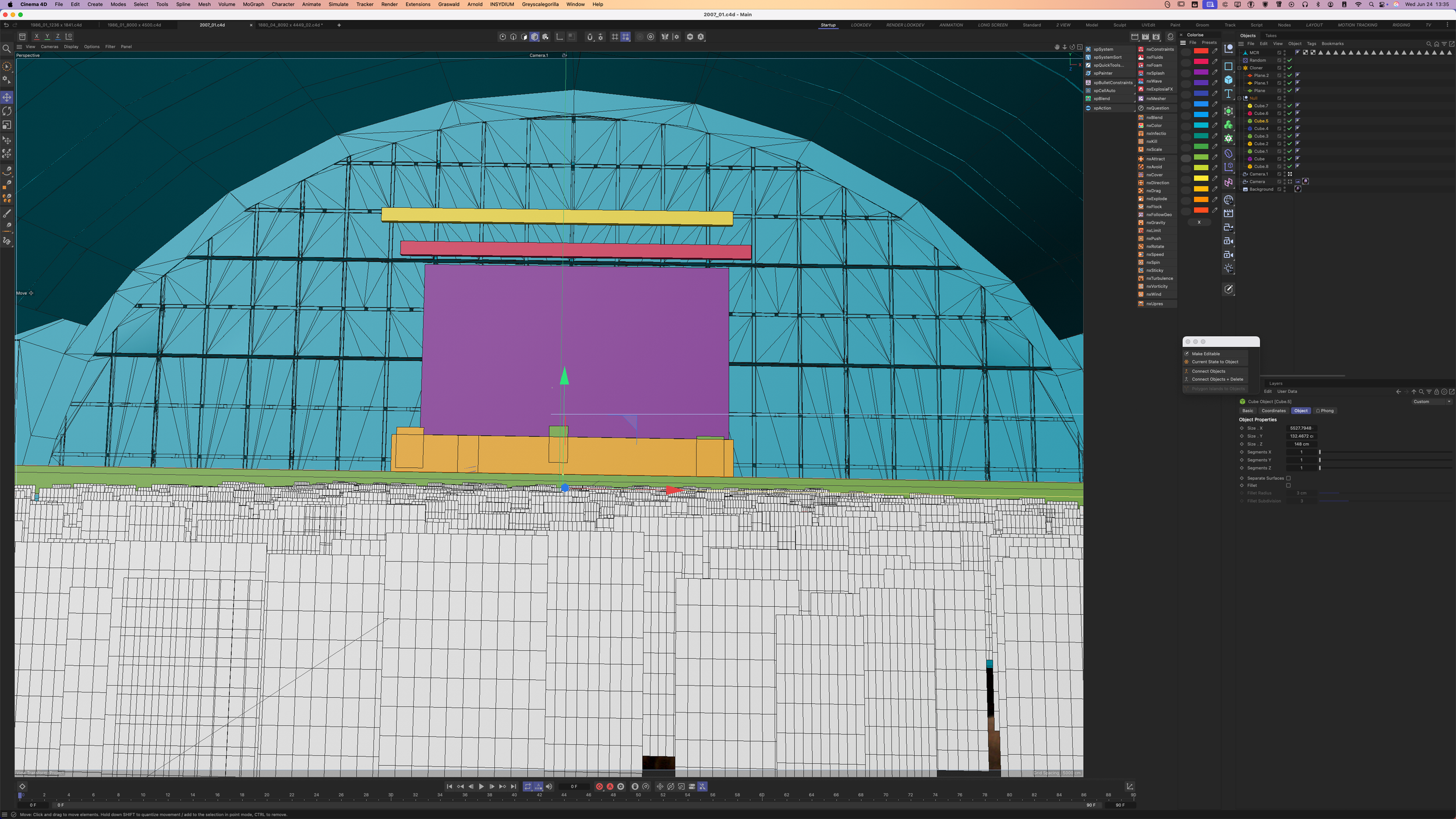Click the search icon in Objects manager
Screen dimensions: 1456x819
click(1429, 44)
